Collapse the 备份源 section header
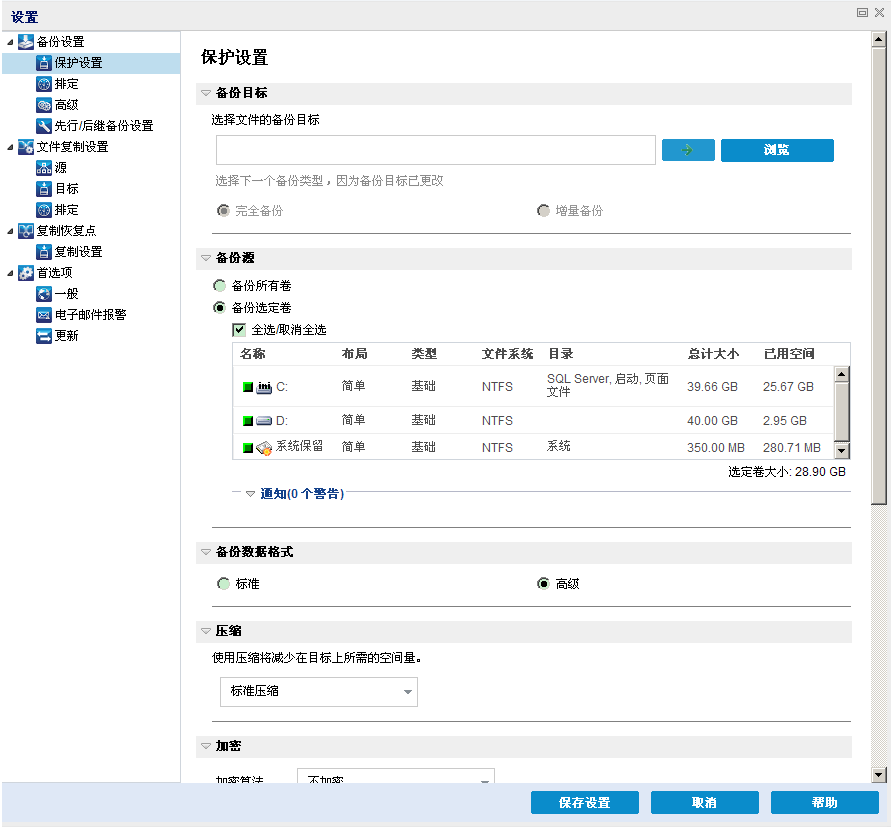 207,257
